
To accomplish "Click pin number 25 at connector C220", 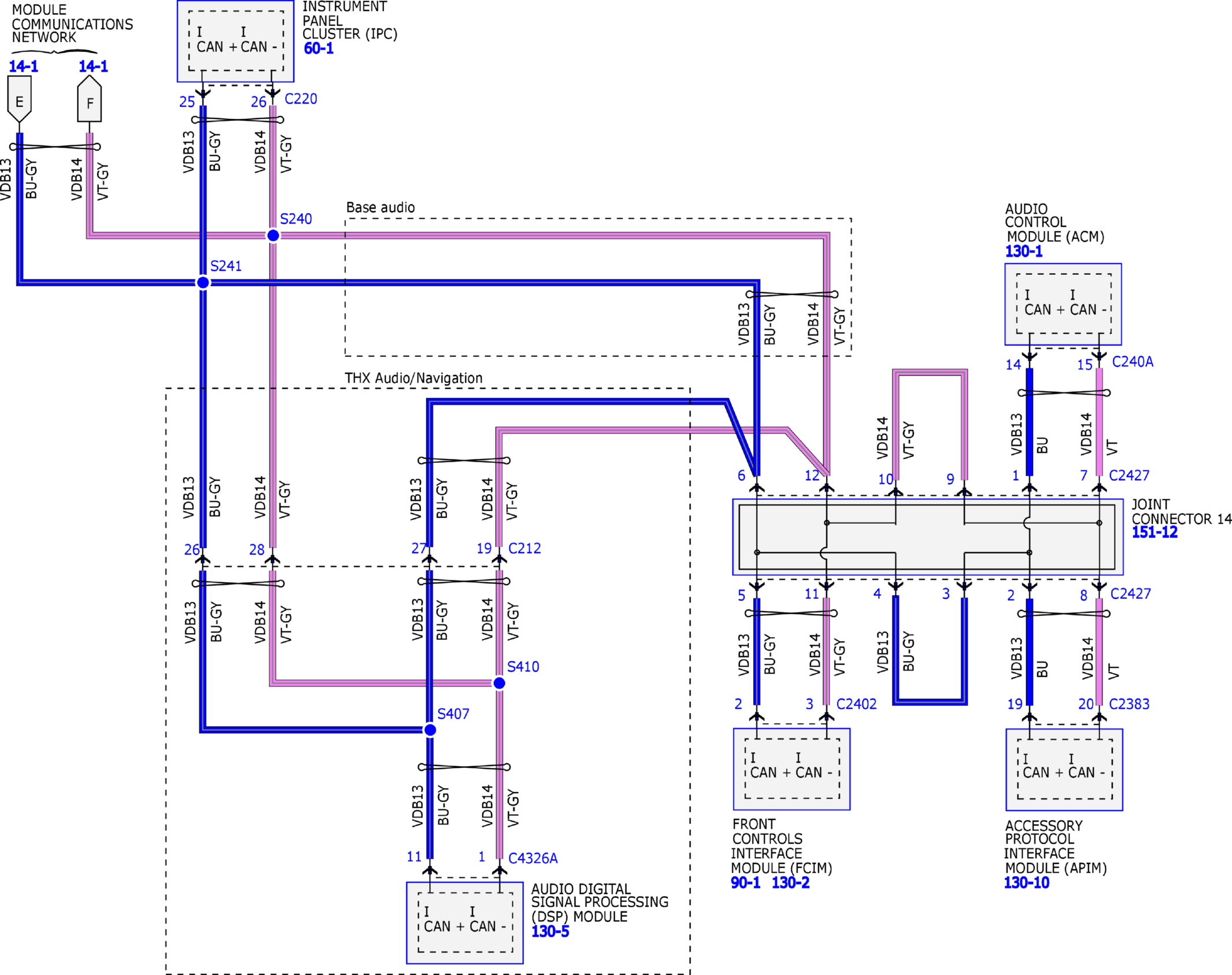I will 187,102.
